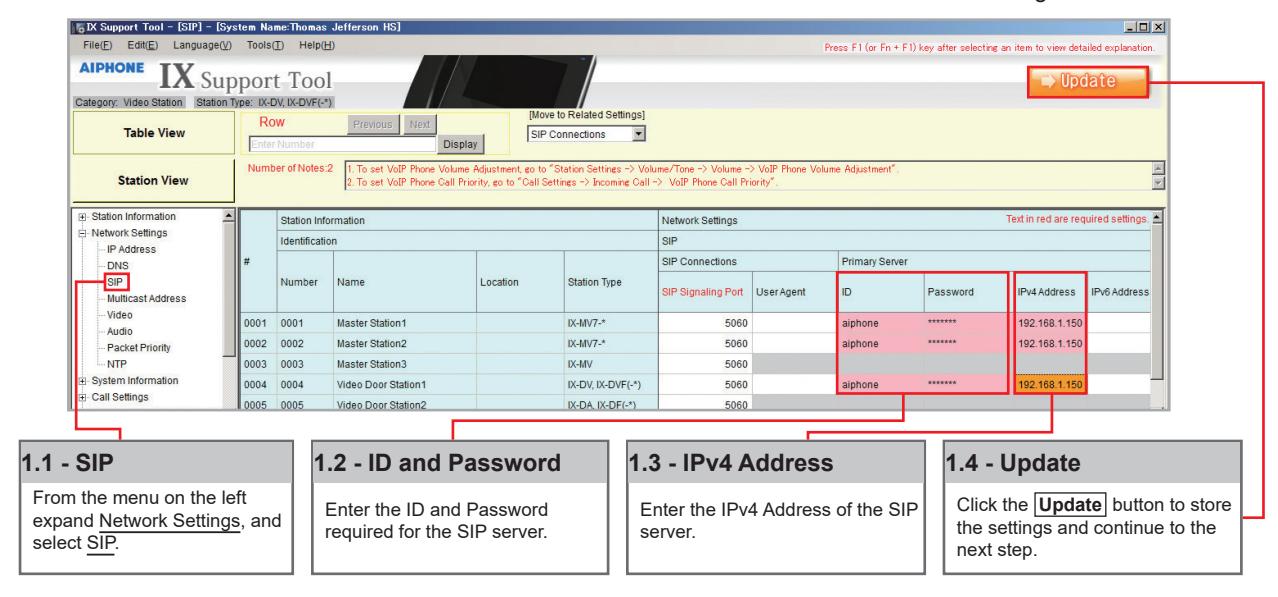The width and height of the screenshot is (1278, 597).
Task: Click the SIP Signaling Port cell for Master Station3
Action: 704,362
